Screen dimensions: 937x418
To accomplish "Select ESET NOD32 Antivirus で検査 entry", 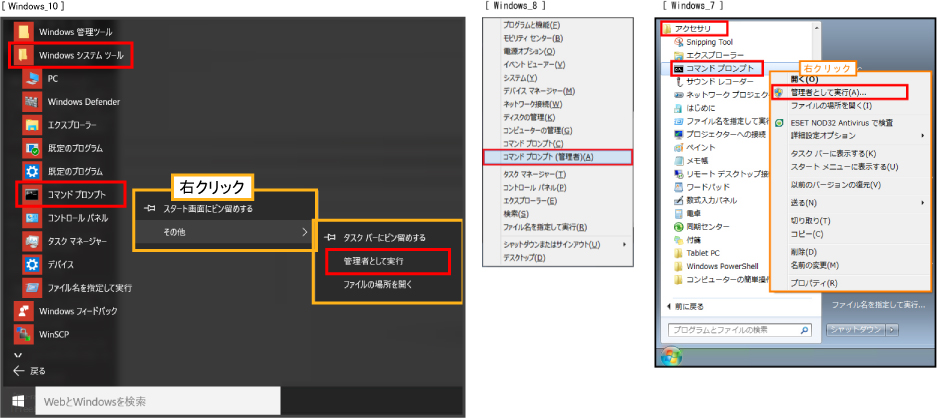I will point(840,122).
